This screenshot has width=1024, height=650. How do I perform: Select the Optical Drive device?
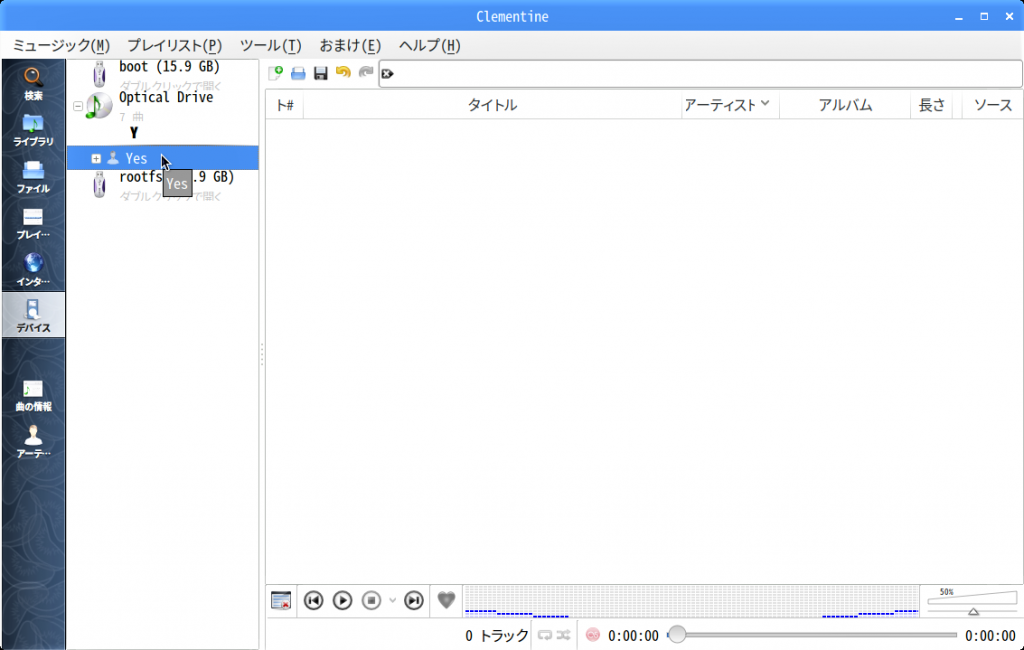click(x=163, y=106)
